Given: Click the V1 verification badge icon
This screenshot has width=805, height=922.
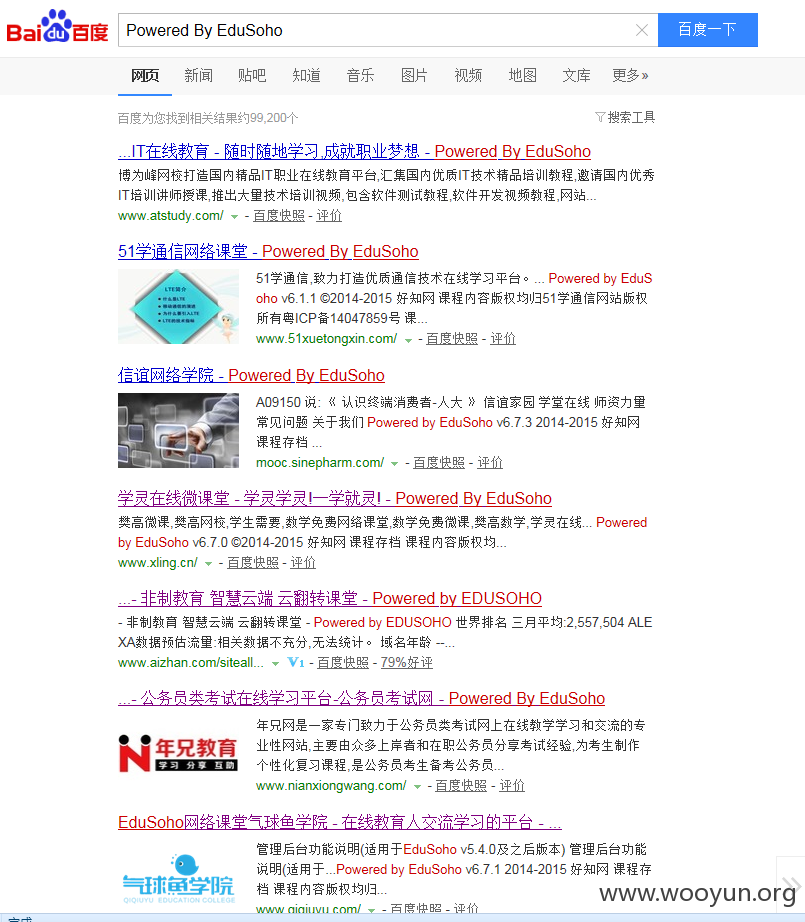Looking at the screenshot, I should tap(296, 663).
